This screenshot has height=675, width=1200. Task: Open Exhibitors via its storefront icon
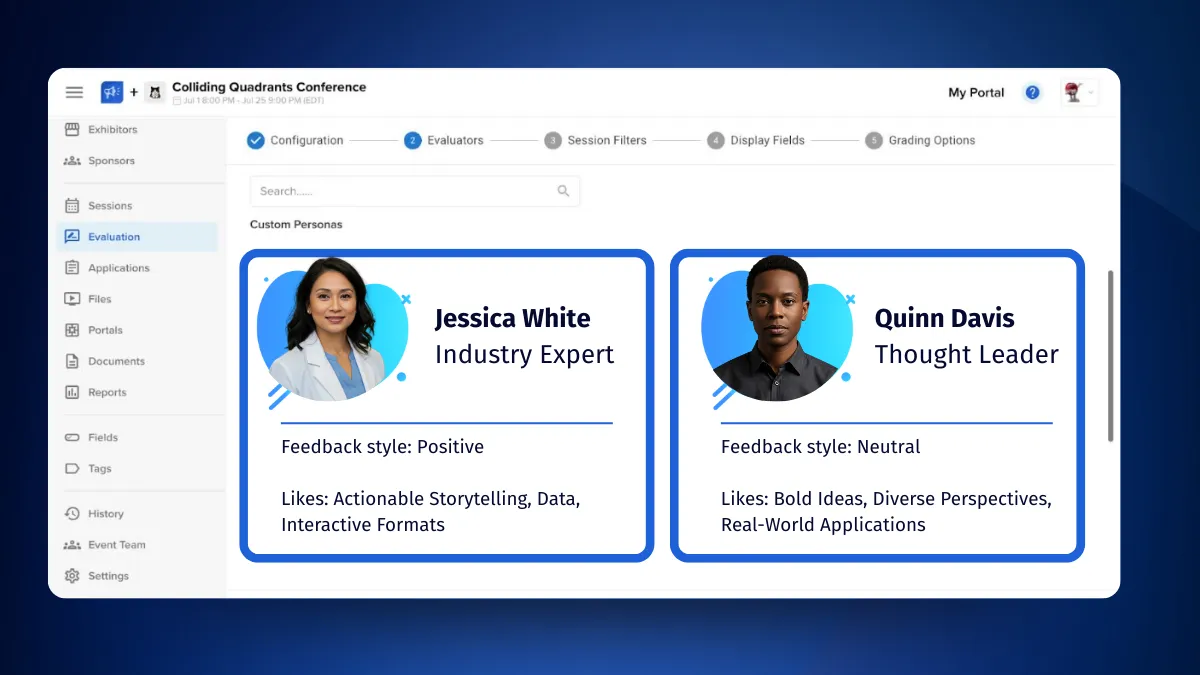coord(72,129)
